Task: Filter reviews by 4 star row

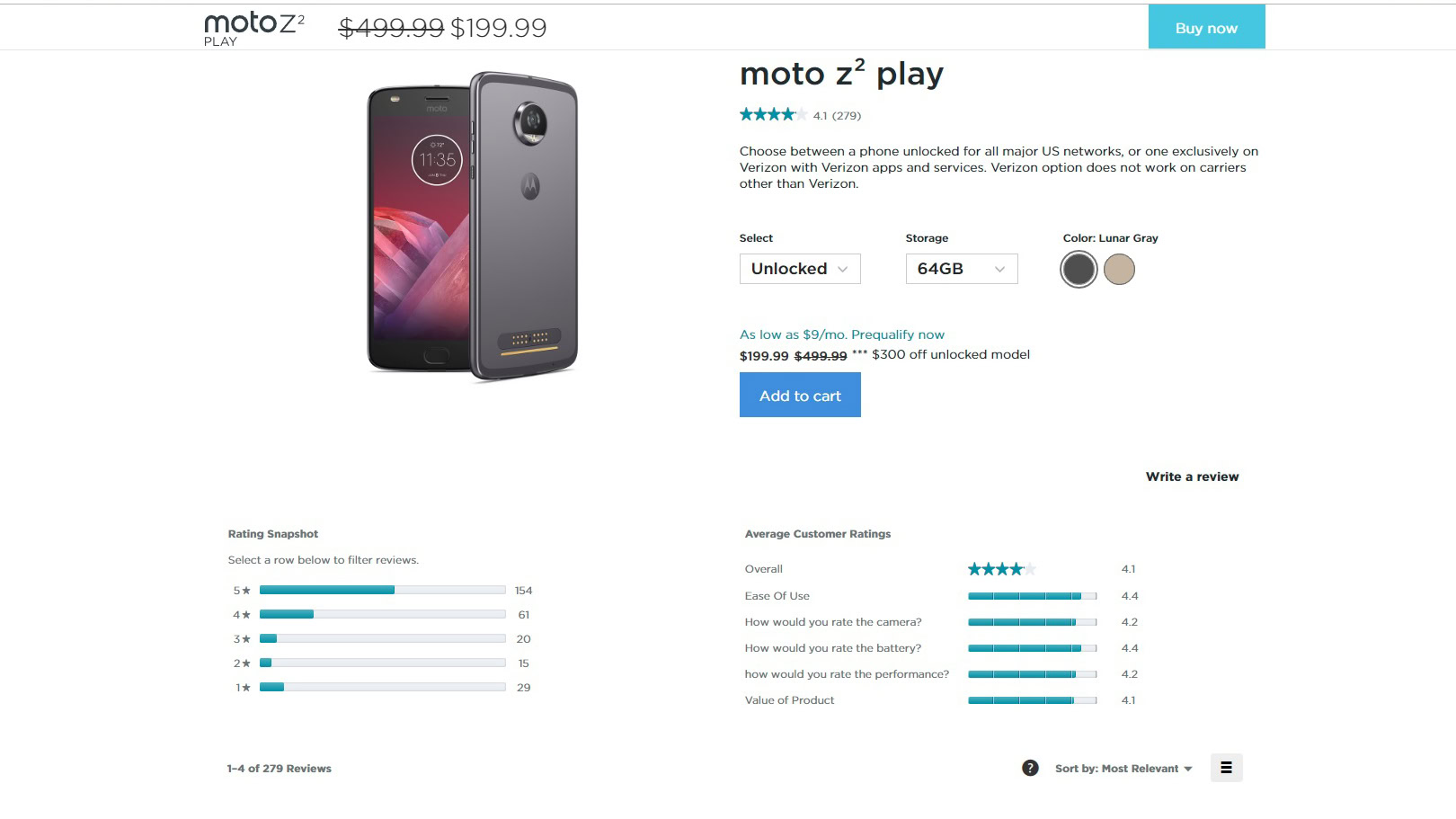Action: point(382,615)
